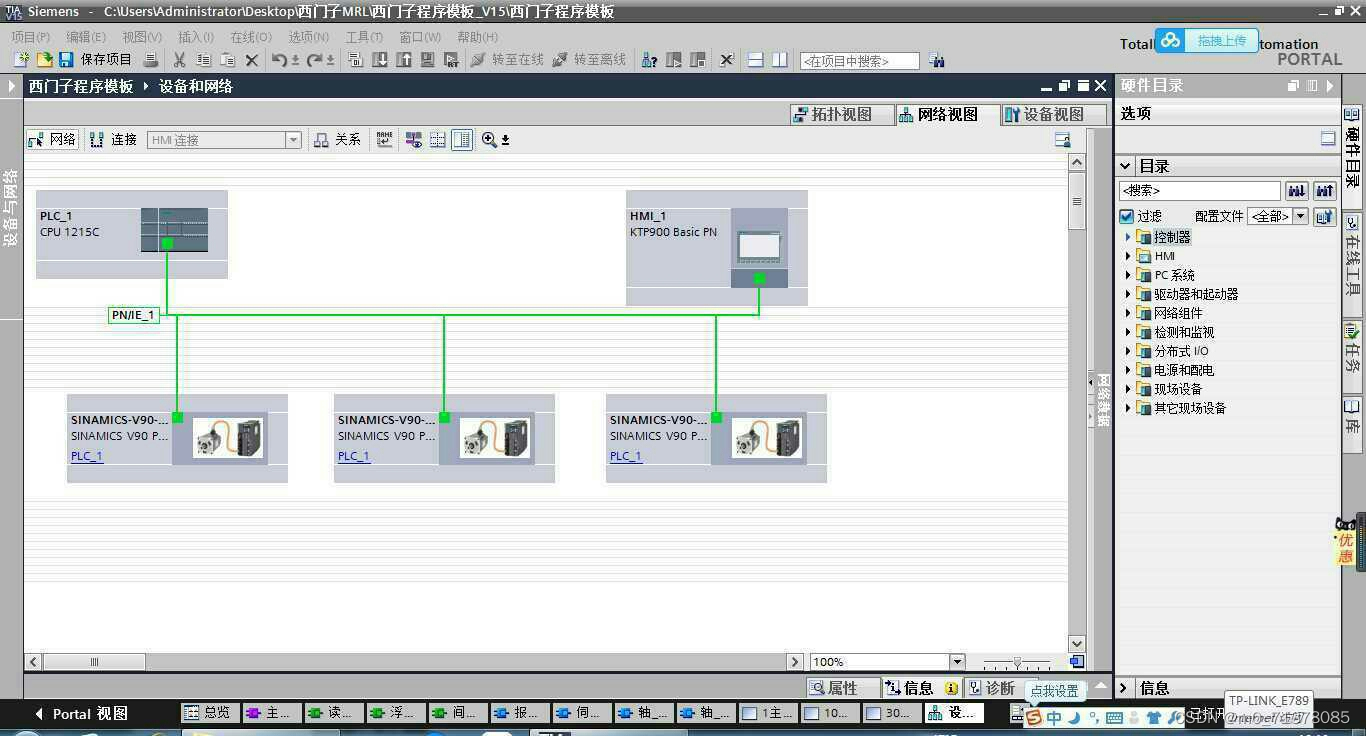Open the 工具(T) menu
Viewport: 1366px width, 736px height.
(x=365, y=37)
